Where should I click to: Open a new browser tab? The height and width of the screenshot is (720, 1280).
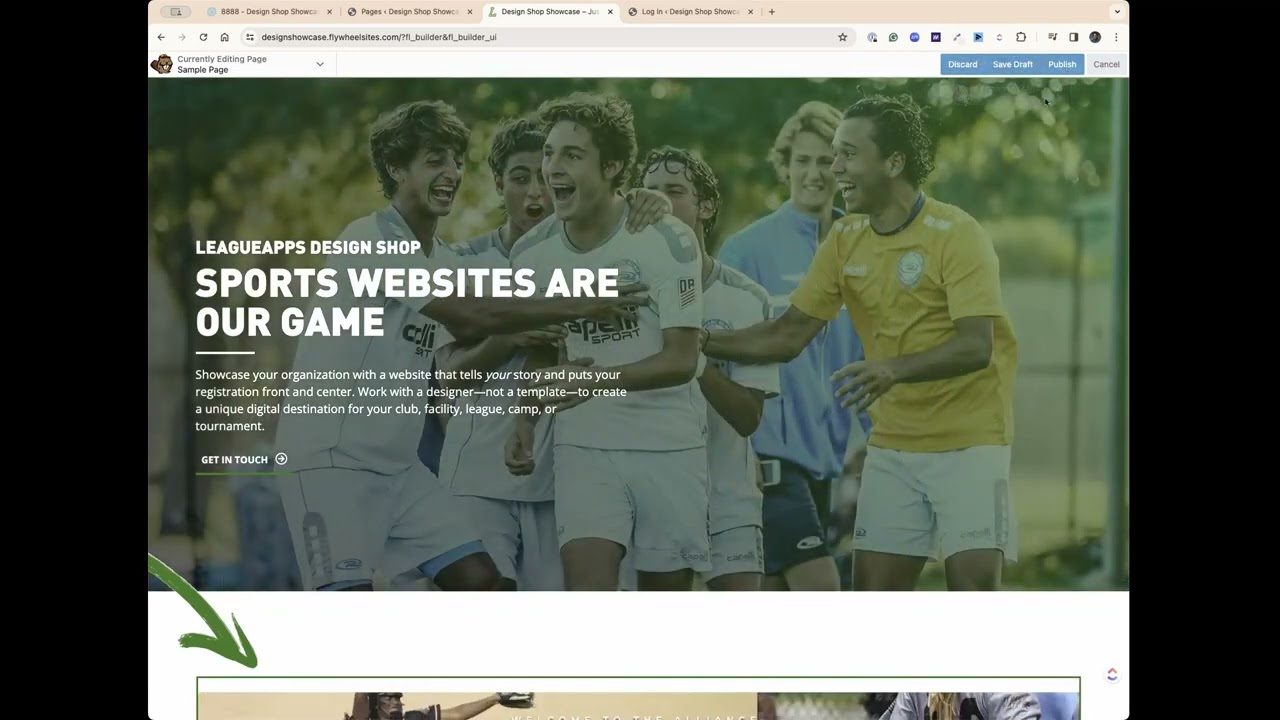771,12
